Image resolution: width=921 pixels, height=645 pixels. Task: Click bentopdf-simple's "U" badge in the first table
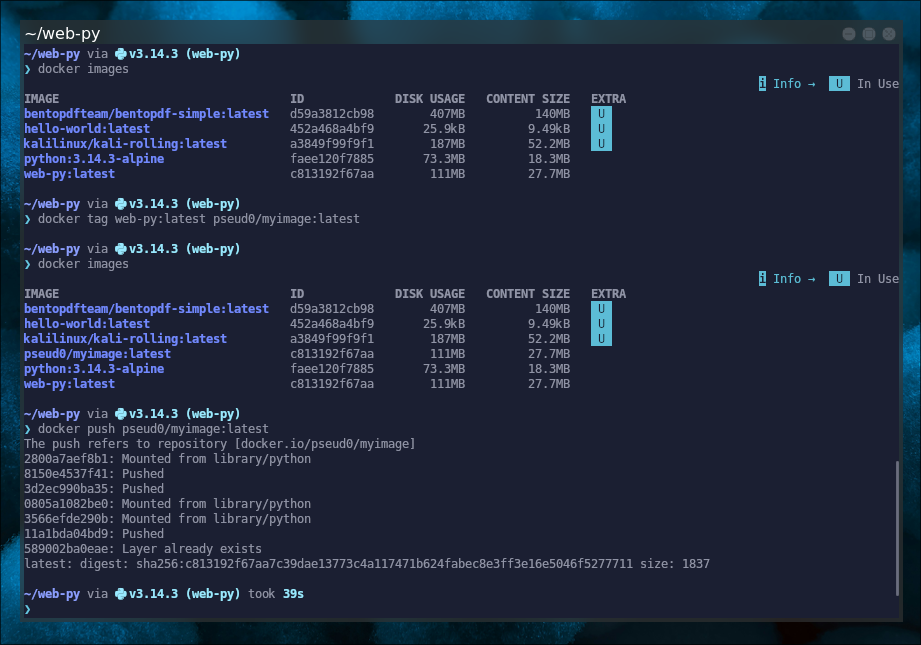tap(601, 114)
